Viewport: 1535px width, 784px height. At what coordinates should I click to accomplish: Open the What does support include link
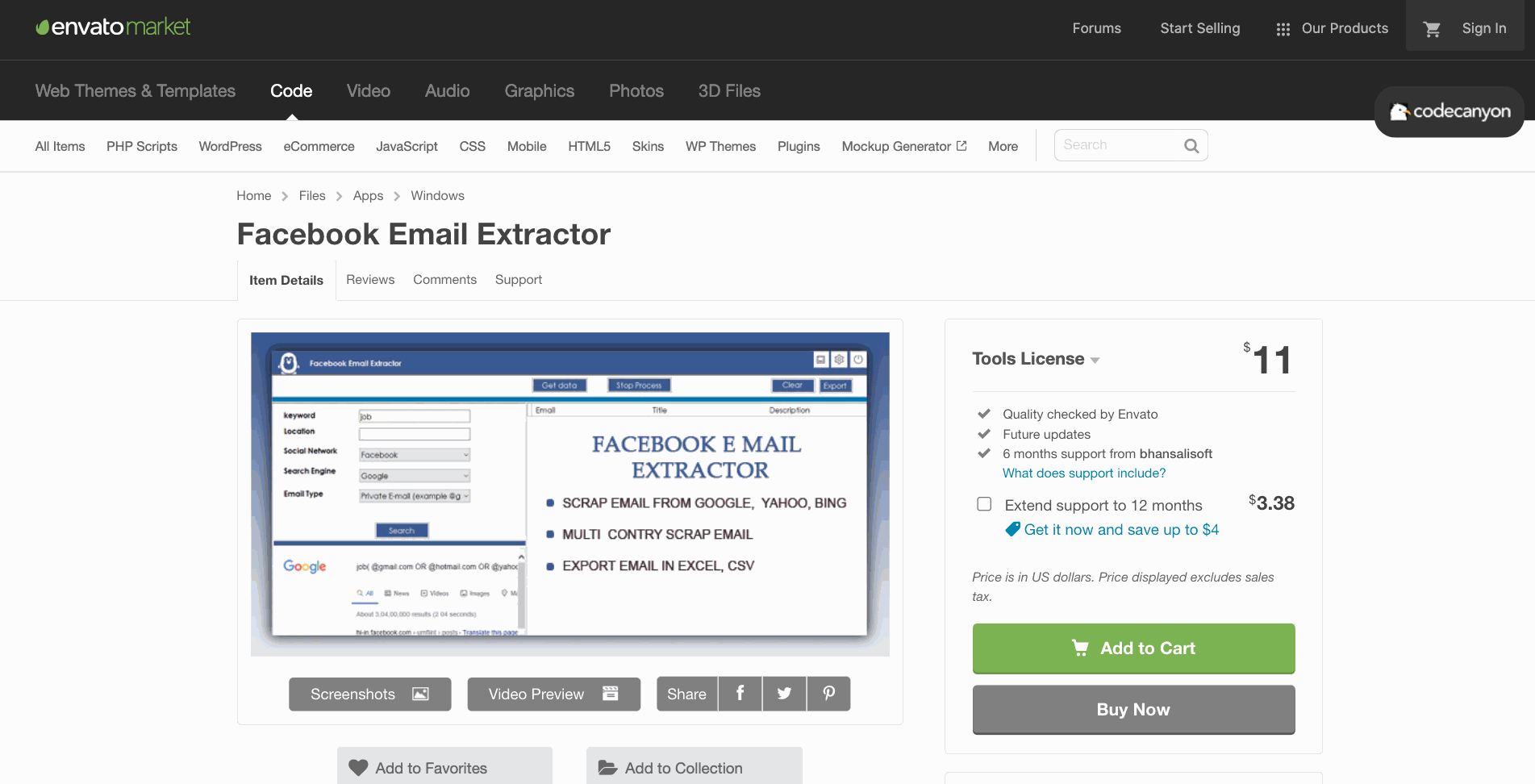1083,473
